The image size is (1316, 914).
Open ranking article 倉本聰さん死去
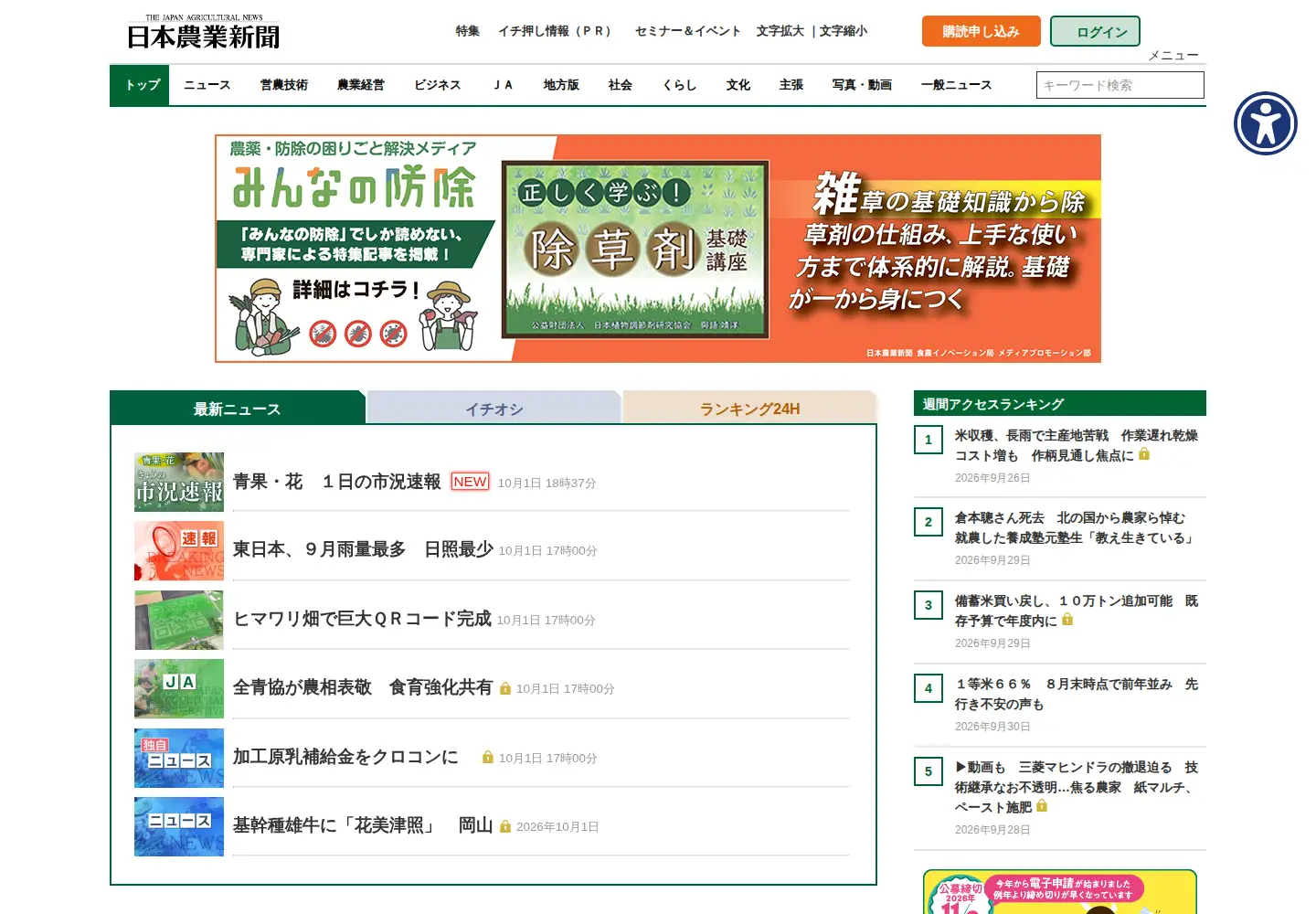tap(1076, 527)
